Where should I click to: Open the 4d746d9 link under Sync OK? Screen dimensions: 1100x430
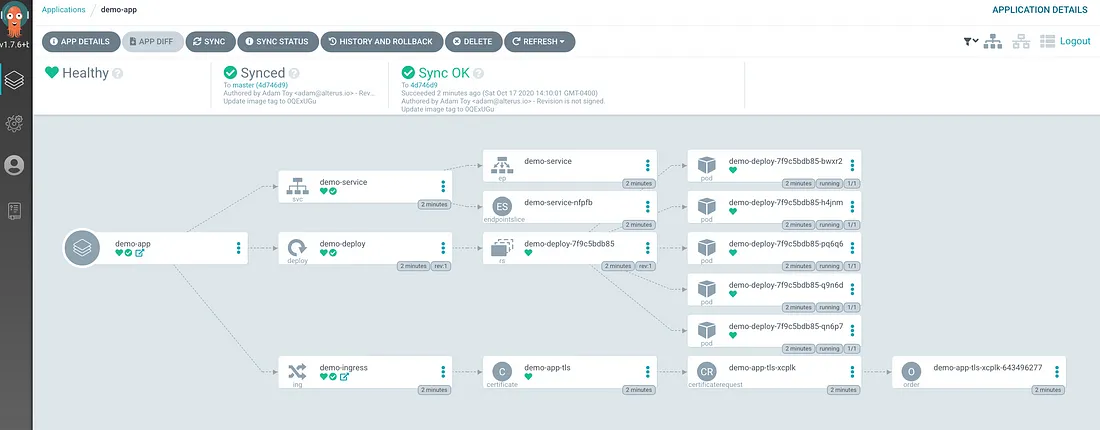[424, 85]
